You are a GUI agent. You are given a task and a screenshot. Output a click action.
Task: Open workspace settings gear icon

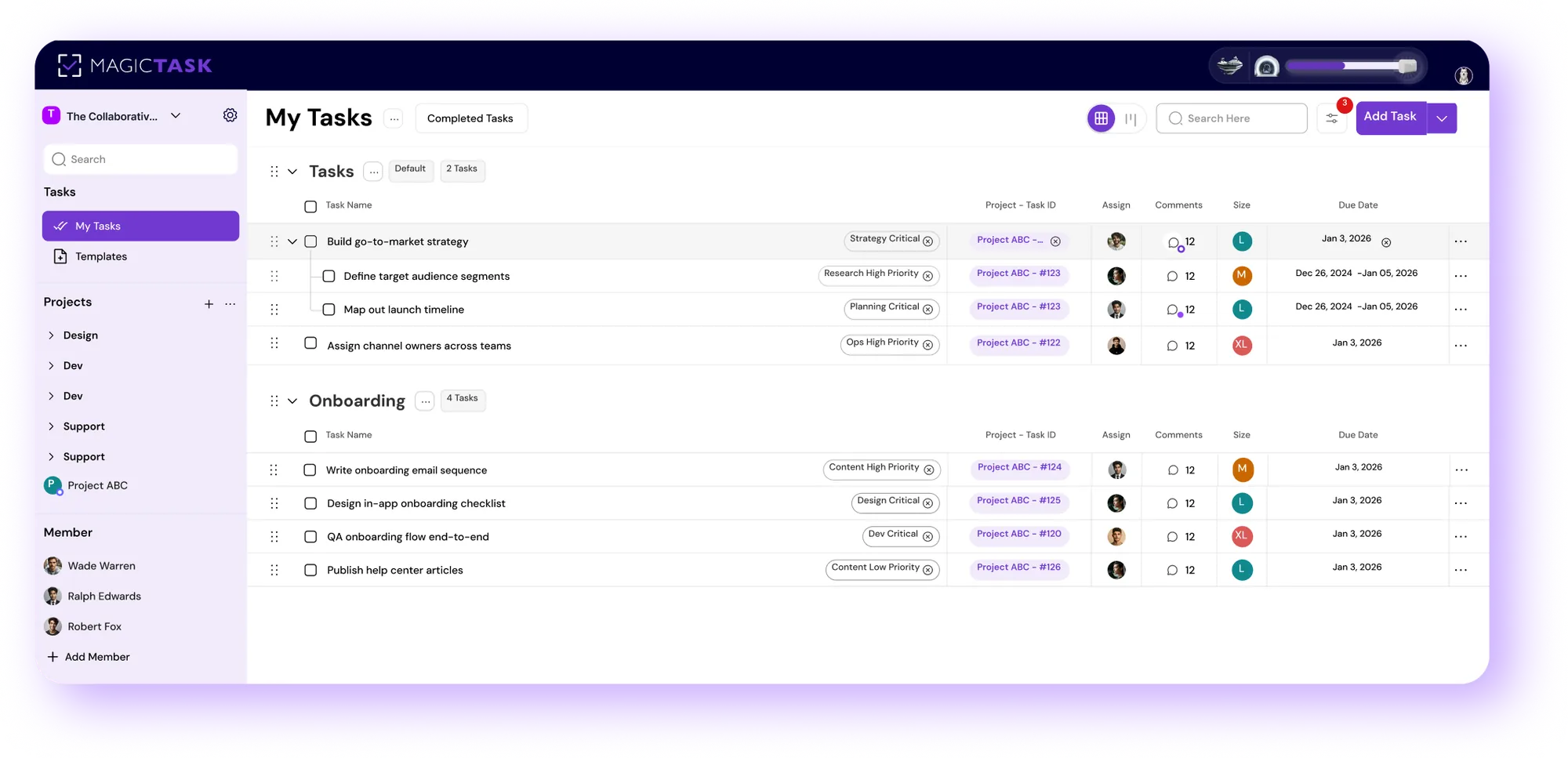click(x=230, y=115)
